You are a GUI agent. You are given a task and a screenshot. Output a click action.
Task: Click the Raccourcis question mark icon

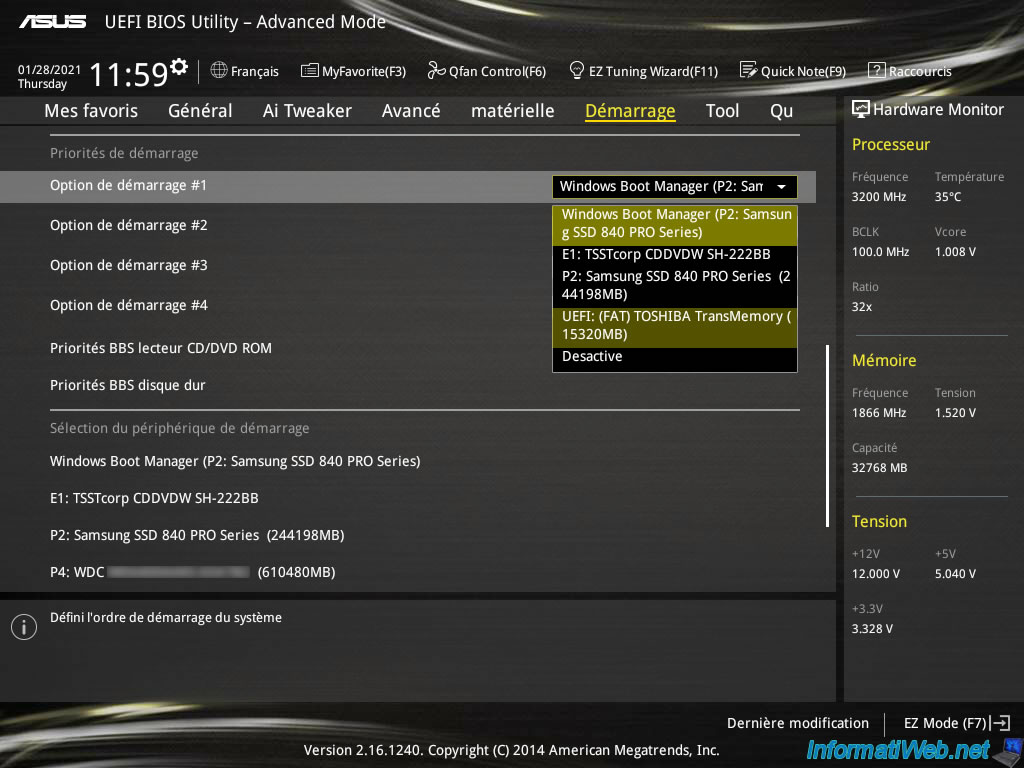pos(876,70)
